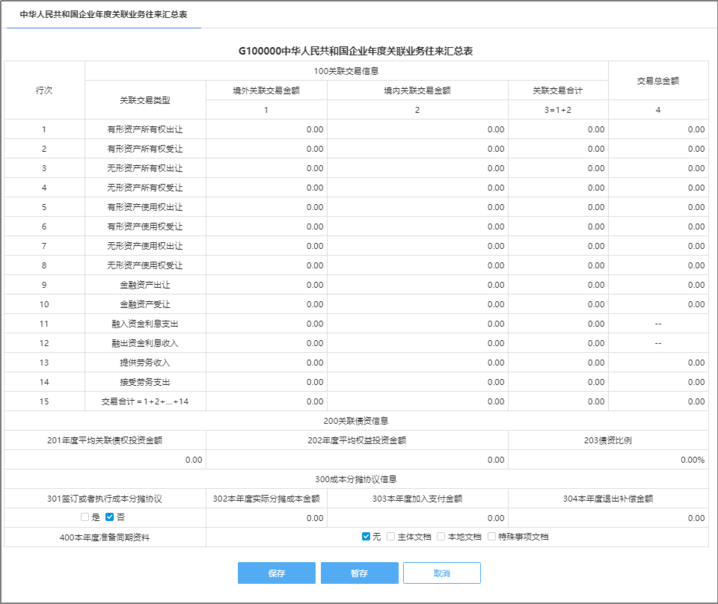Edit the 304本年度退出补偿金额 value field
The height and width of the screenshot is (604, 718).
(609, 518)
